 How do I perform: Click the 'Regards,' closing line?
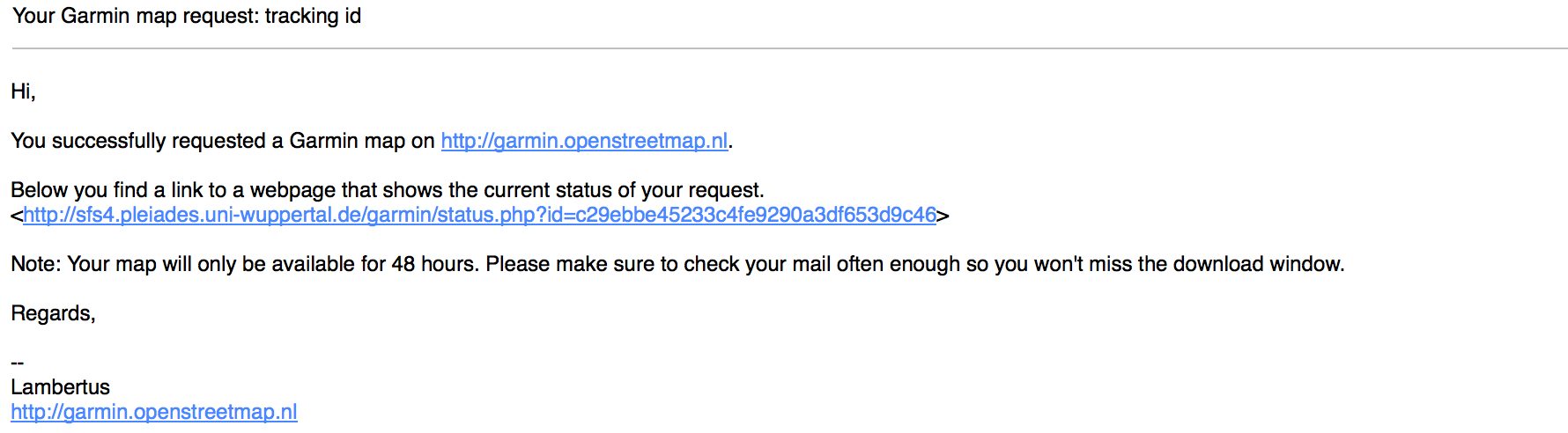pyautogui.click(x=53, y=313)
